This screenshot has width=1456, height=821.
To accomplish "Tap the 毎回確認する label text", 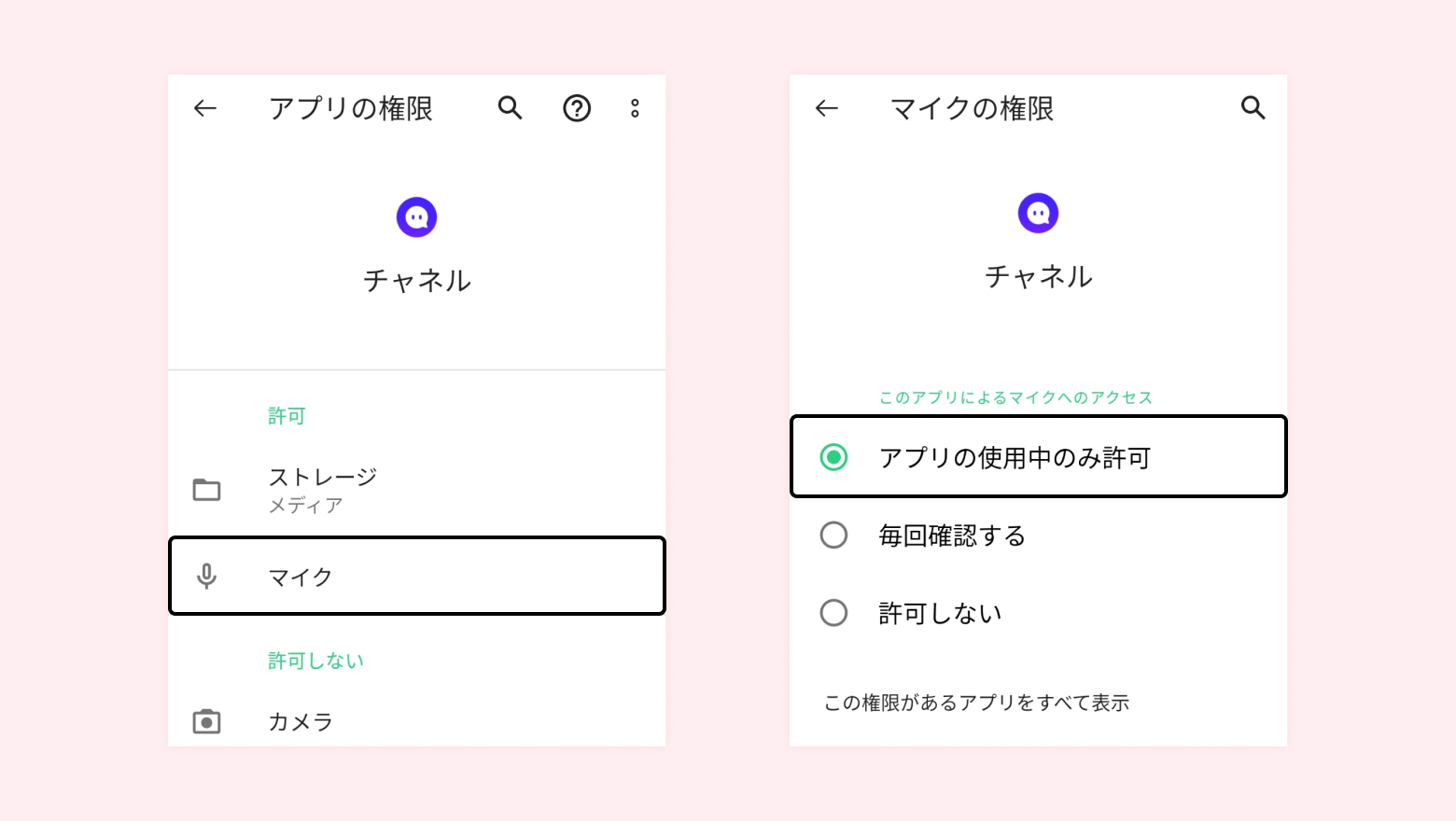I will [952, 536].
